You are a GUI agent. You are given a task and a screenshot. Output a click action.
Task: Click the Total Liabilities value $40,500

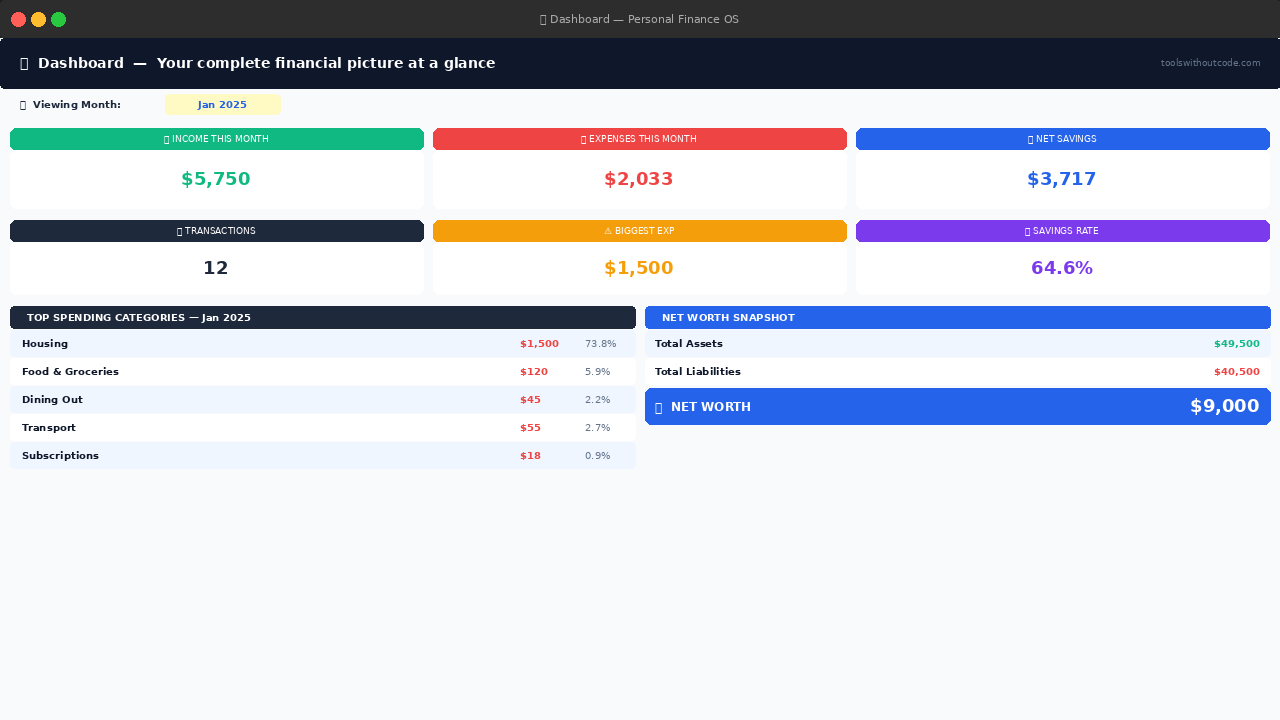(1237, 372)
